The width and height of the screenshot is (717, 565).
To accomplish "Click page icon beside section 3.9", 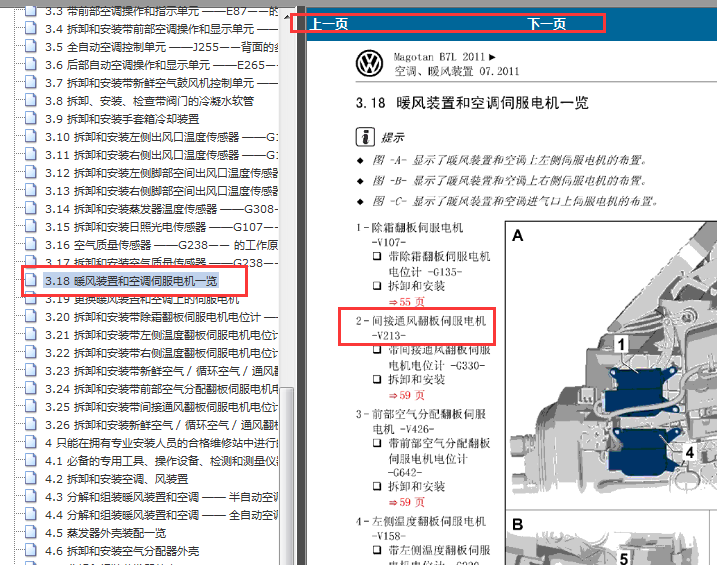I will tap(31, 118).
